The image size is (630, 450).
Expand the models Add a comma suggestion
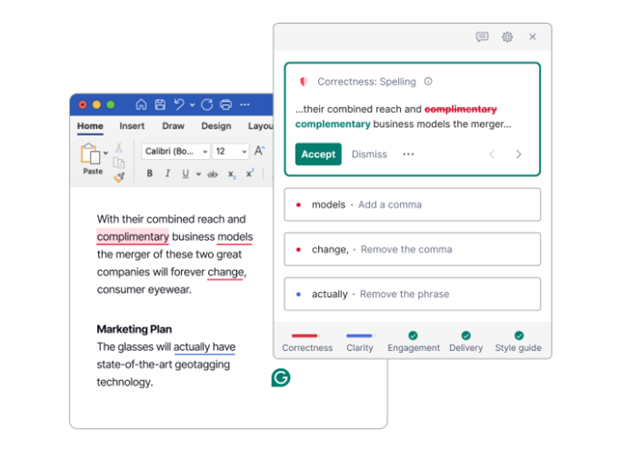point(412,205)
